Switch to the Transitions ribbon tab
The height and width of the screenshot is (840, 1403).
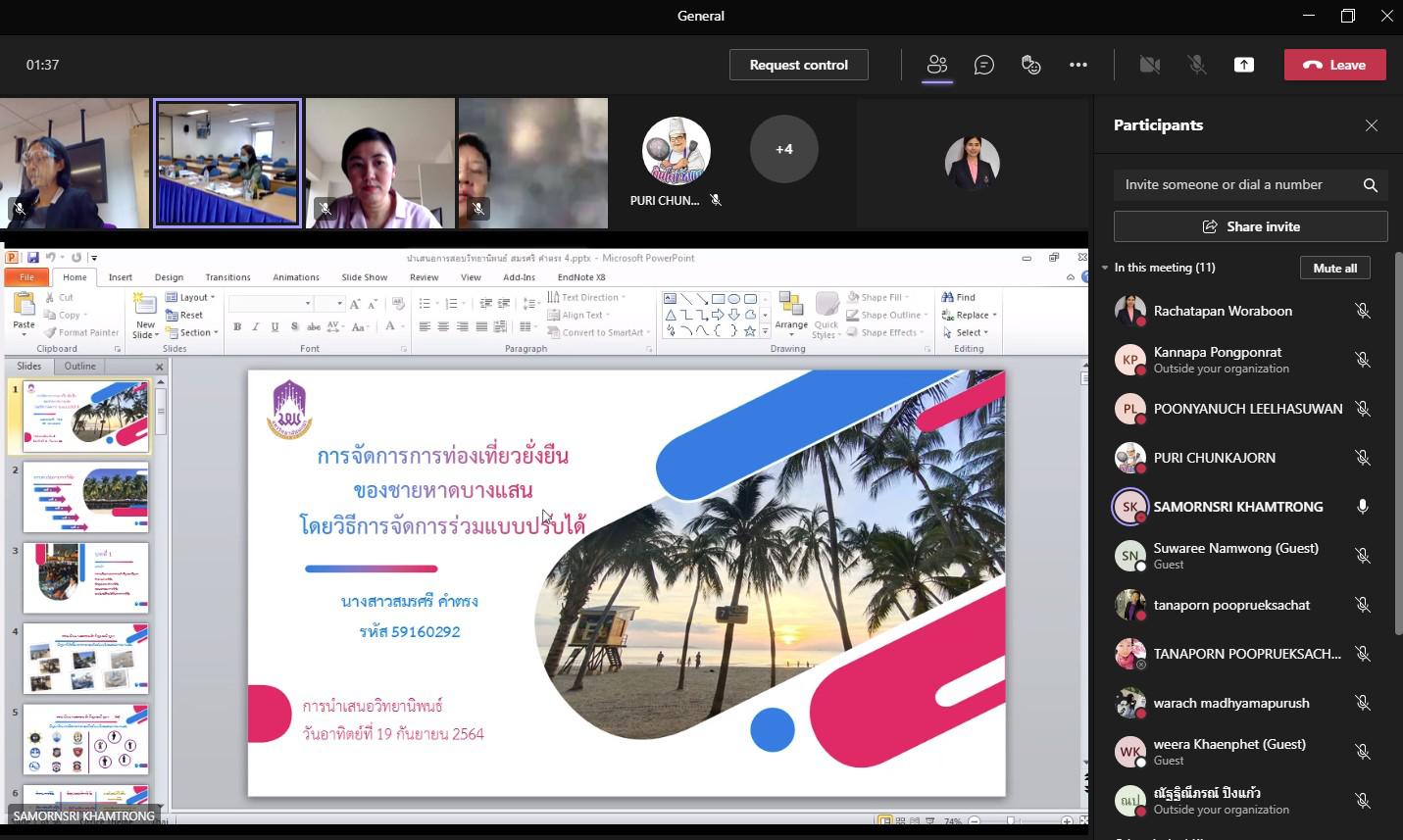point(227,277)
